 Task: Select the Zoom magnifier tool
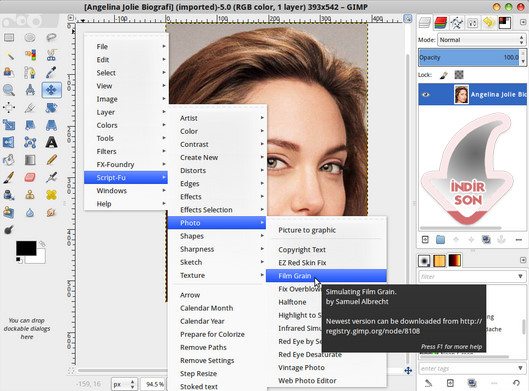click(x=9, y=90)
